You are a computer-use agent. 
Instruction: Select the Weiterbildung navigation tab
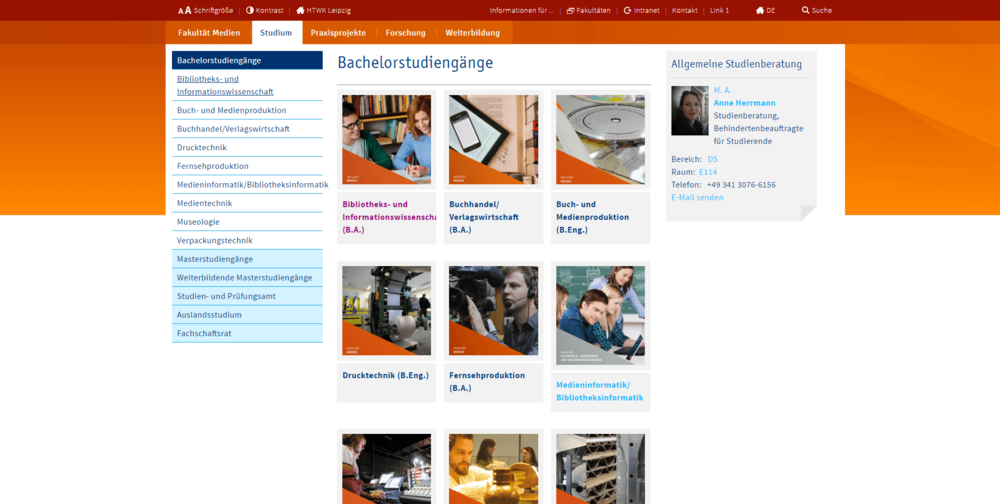[x=472, y=33]
